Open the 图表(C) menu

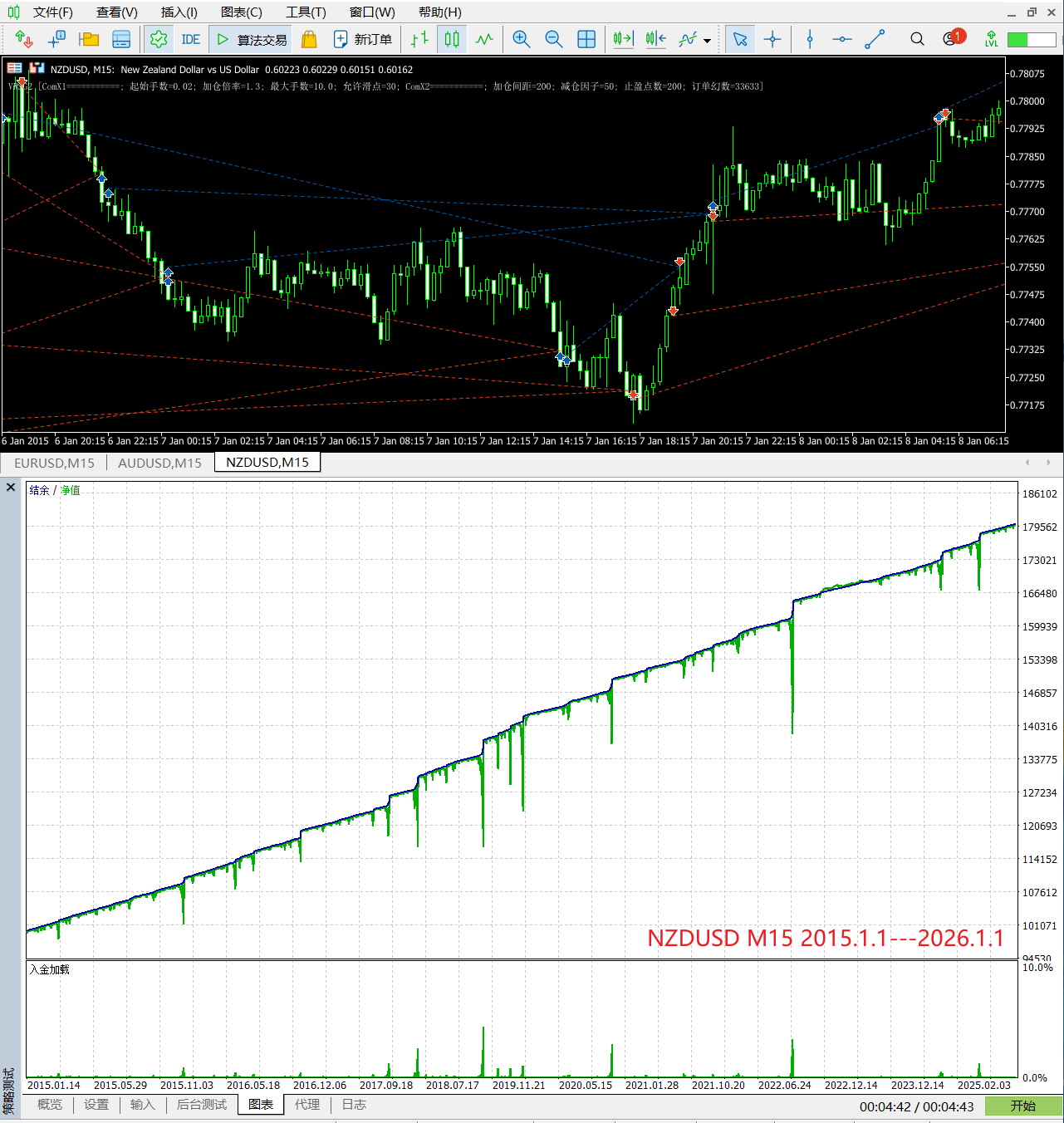pyautogui.click(x=241, y=12)
